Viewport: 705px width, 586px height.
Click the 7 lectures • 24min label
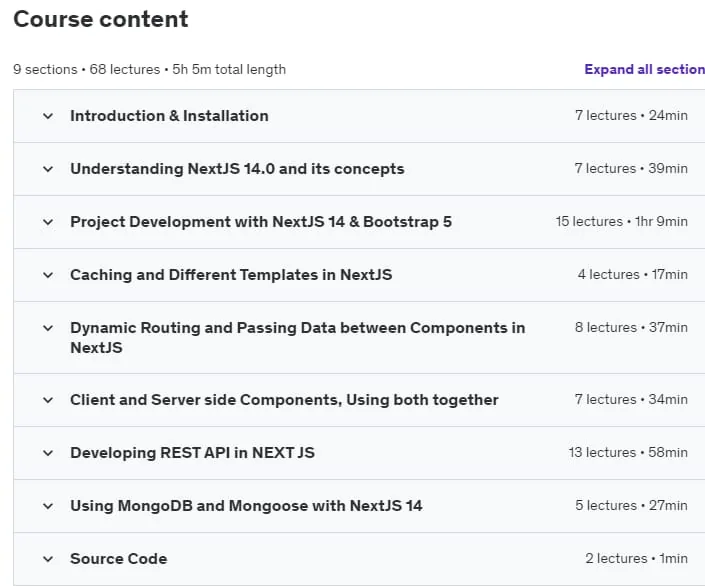631,116
